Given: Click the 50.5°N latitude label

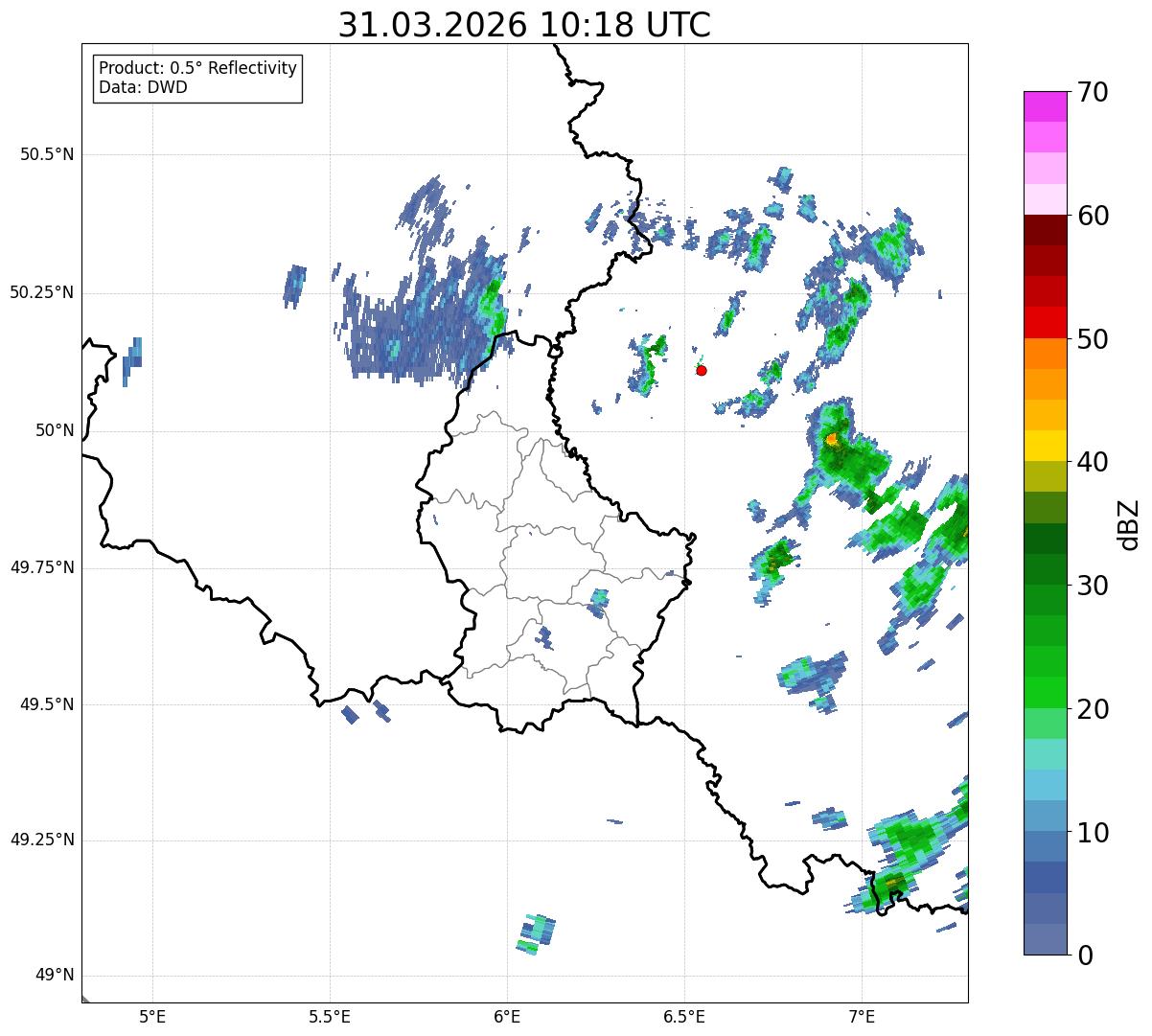Looking at the screenshot, I should [x=47, y=154].
